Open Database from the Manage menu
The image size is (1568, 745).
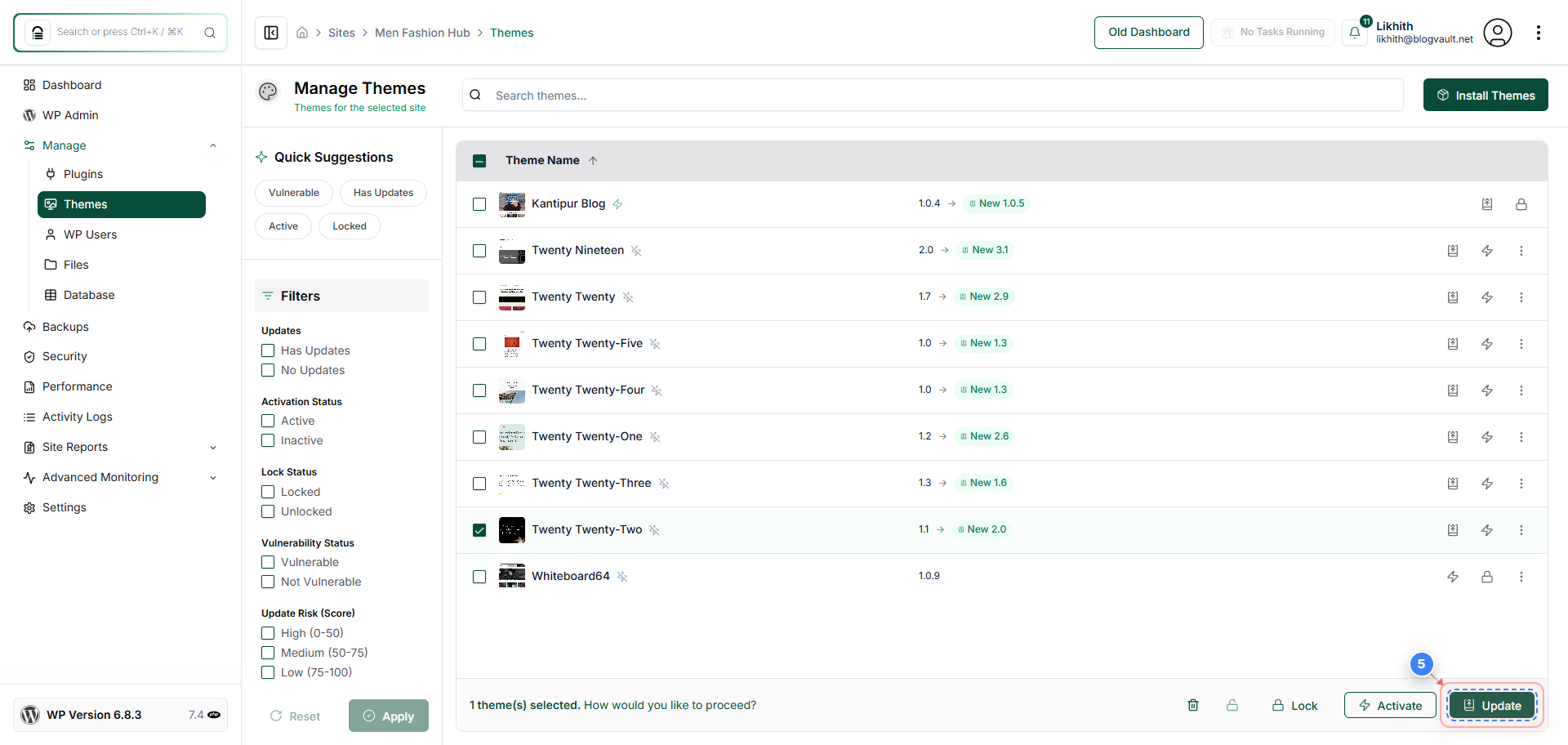click(88, 295)
